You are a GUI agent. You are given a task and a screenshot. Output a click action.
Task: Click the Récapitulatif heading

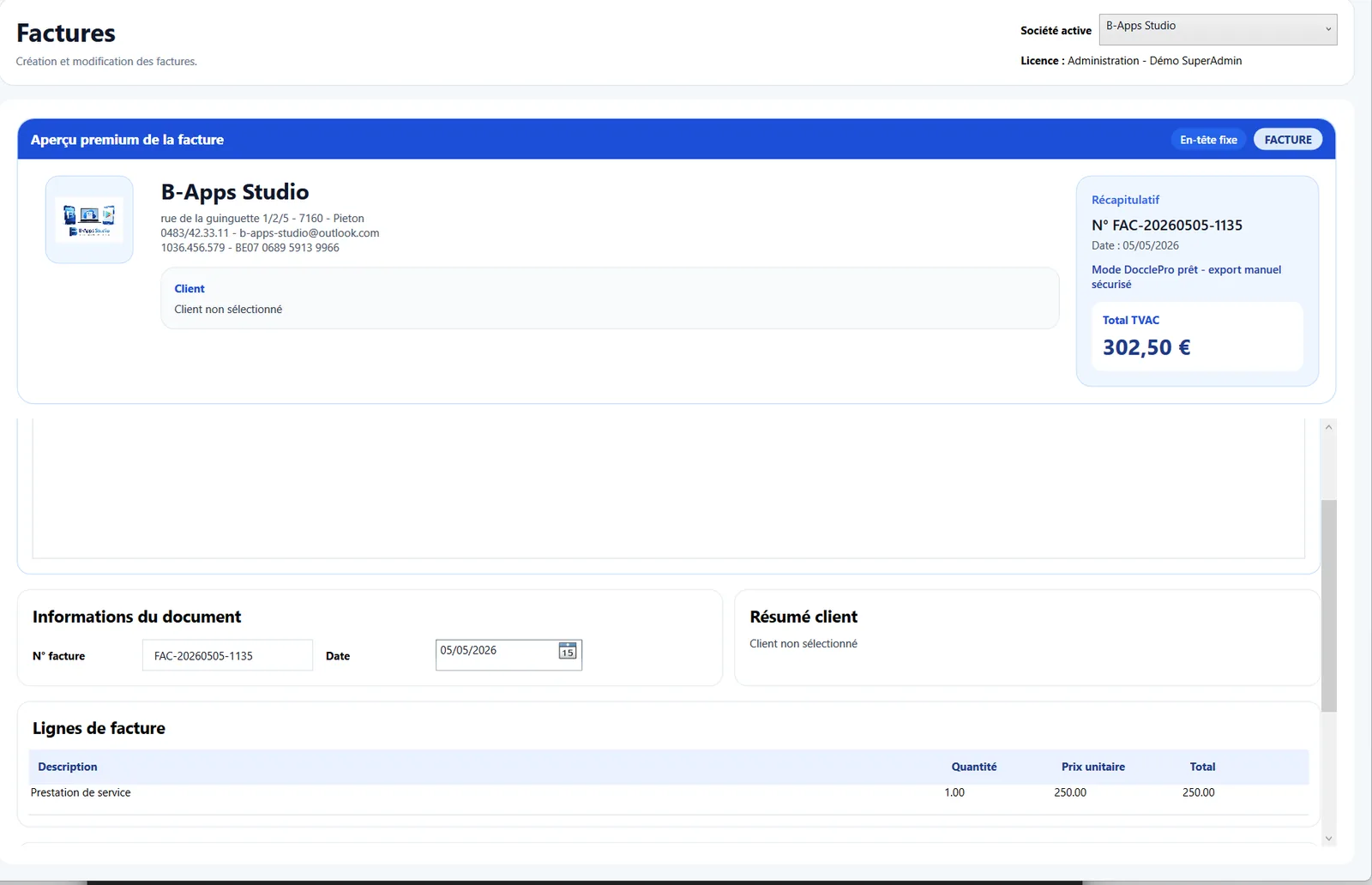pyautogui.click(x=1125, y=200)
